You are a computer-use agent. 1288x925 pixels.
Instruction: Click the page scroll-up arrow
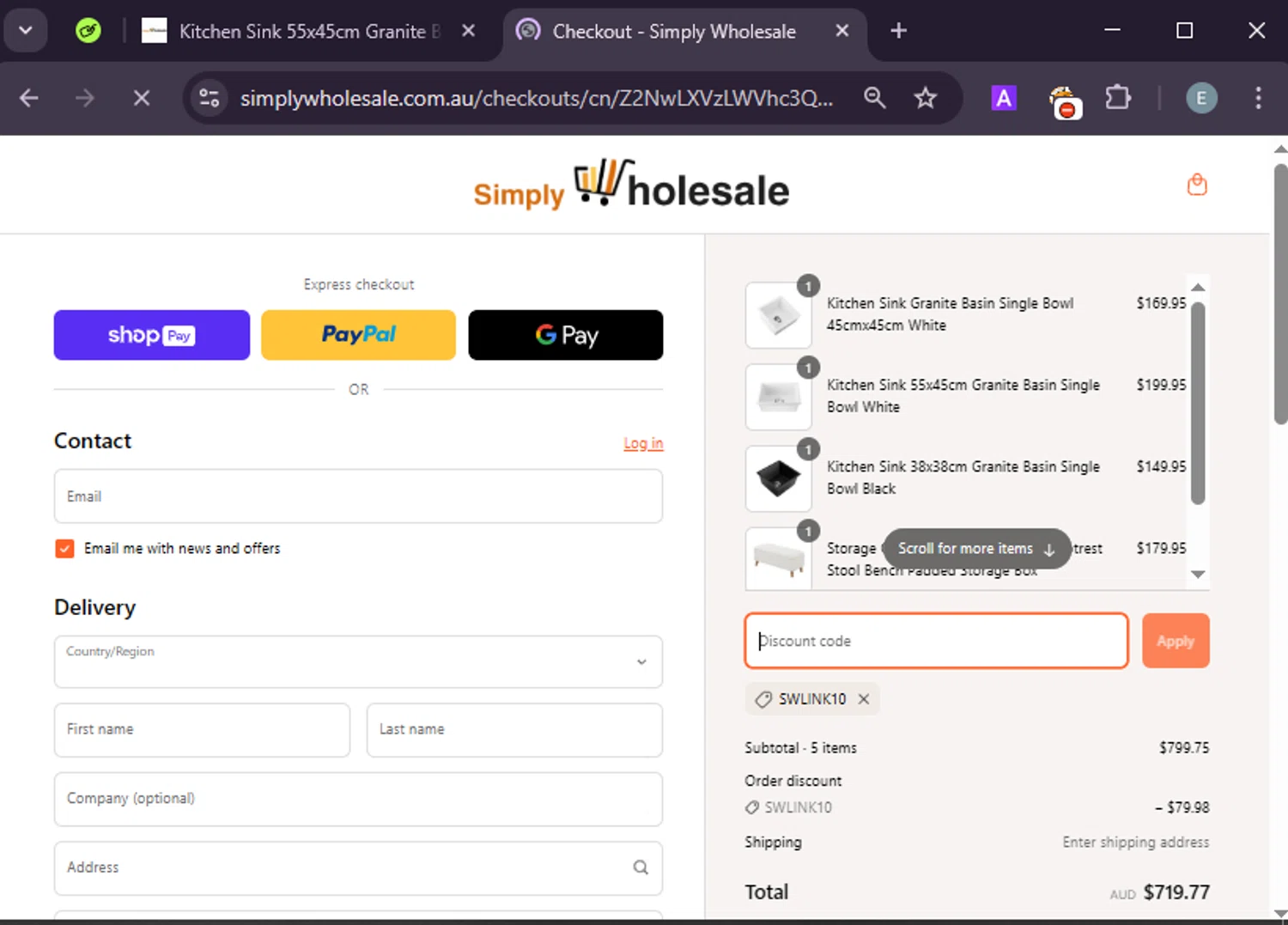(1280, 149)
